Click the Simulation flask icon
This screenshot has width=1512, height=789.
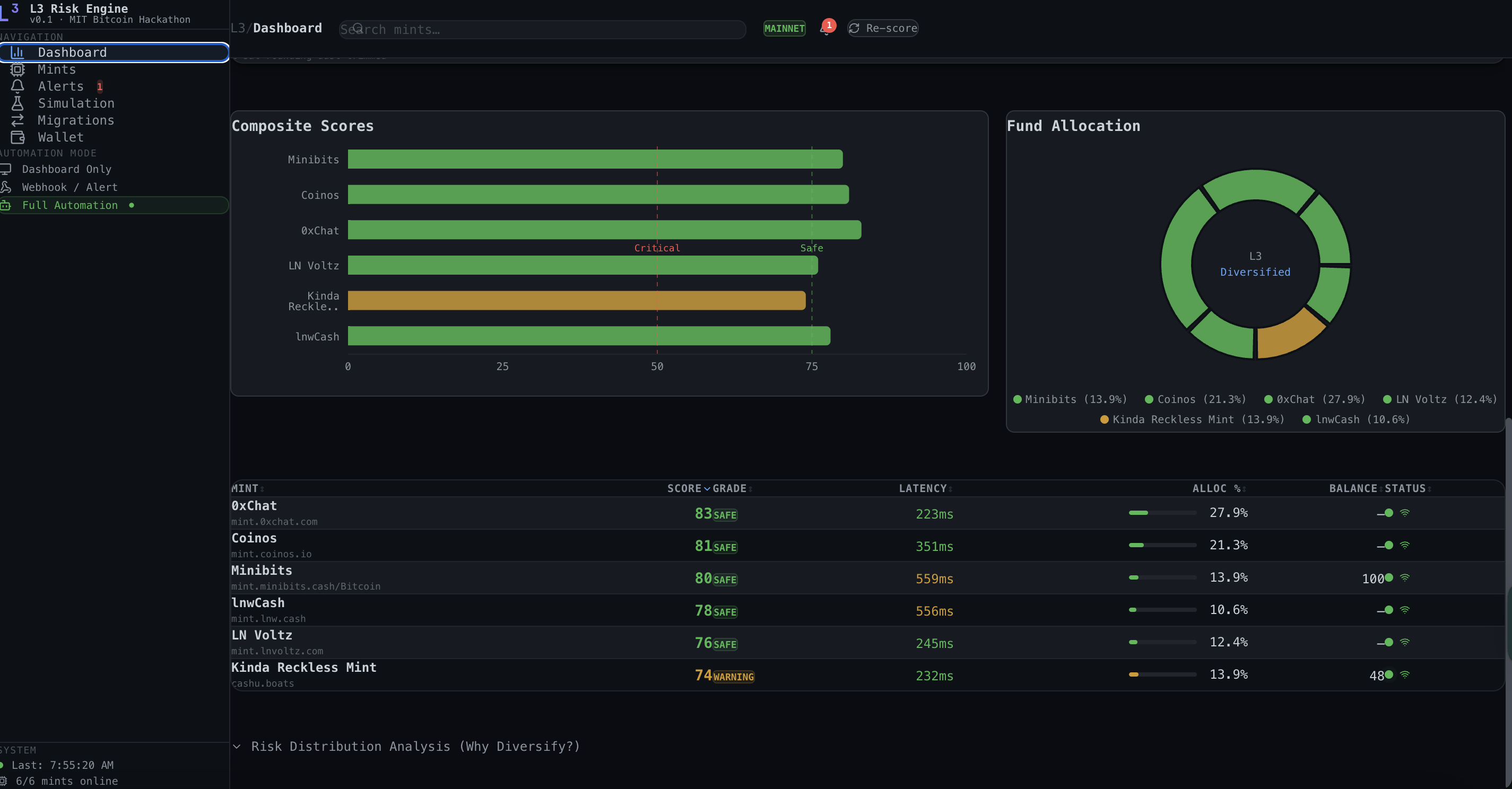(18, 103)
